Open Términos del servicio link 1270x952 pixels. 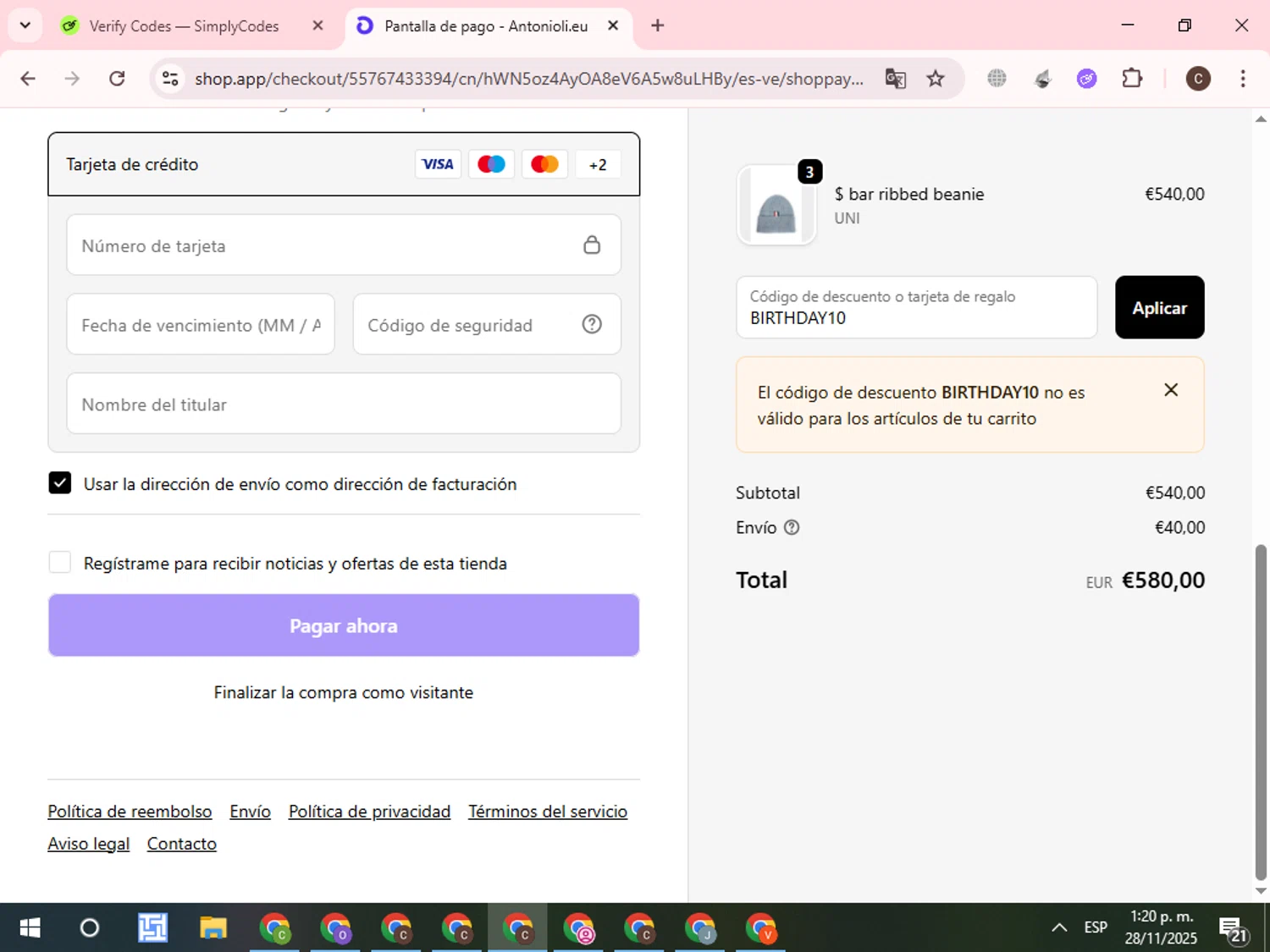[548, 812]
